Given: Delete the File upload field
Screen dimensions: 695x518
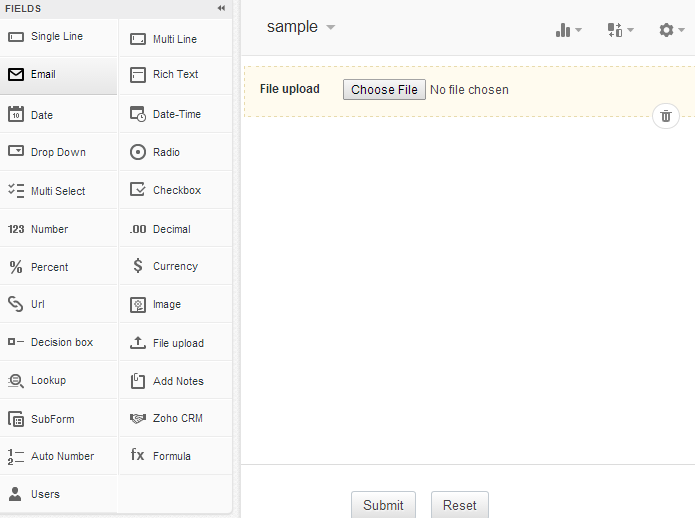Looking at the screenshot, I should pos(666,116).
